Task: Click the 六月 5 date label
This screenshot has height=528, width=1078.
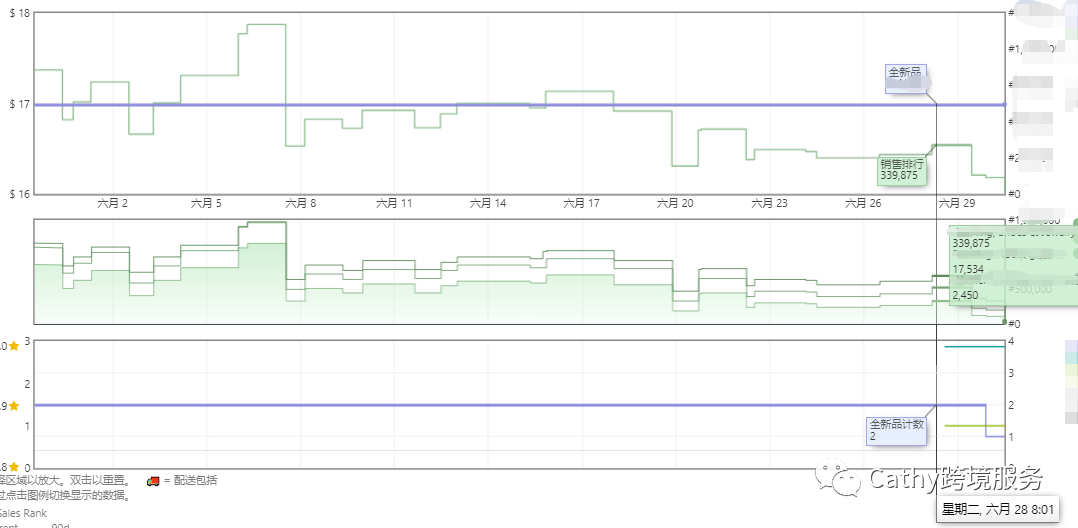Action: click(206, 204)
